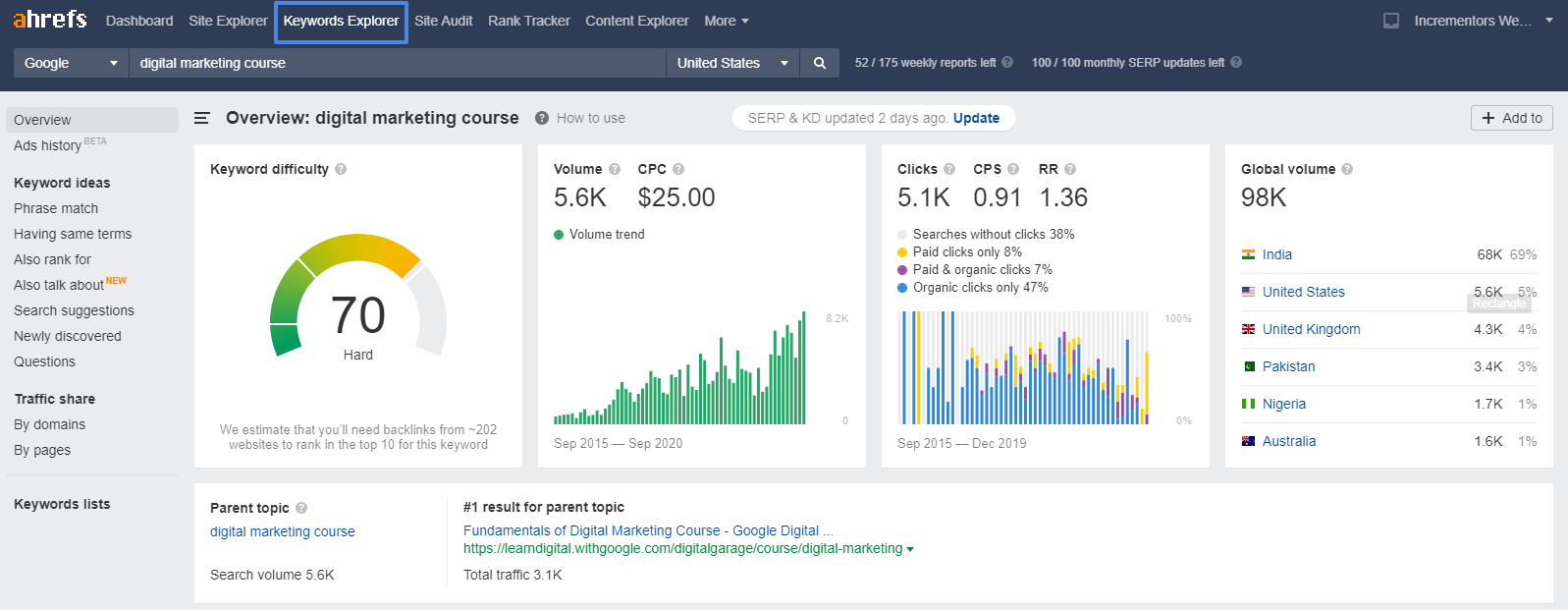Open the United States country dropdown
1568x610 pixels.
(733, 63)
